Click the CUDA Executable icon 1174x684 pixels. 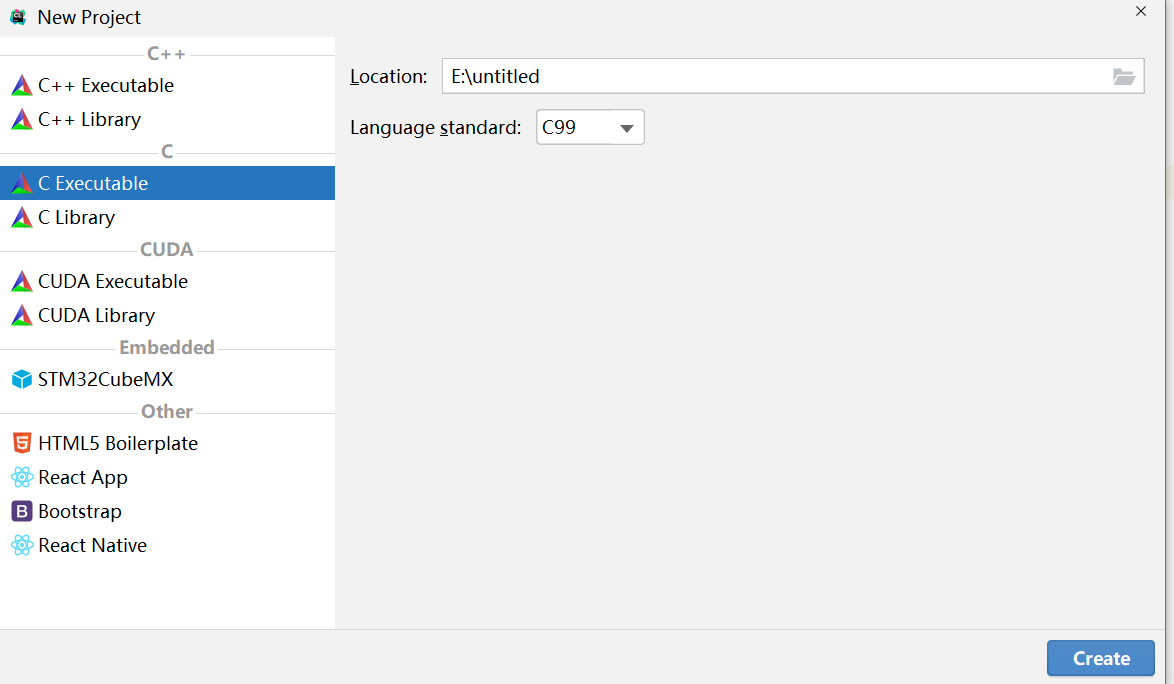(21, 282)
